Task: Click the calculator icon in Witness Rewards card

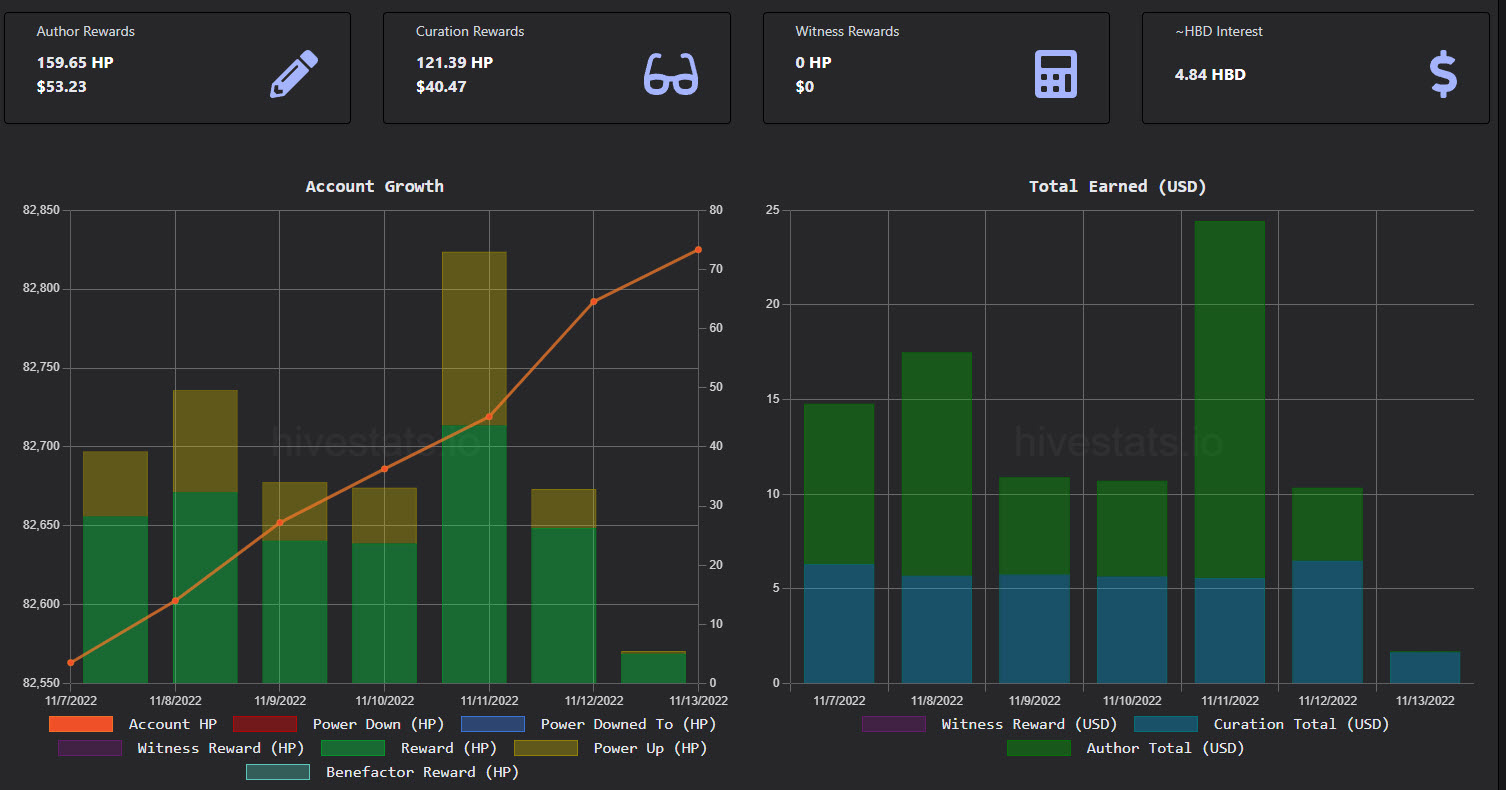Action: [x=1055, y=74]
